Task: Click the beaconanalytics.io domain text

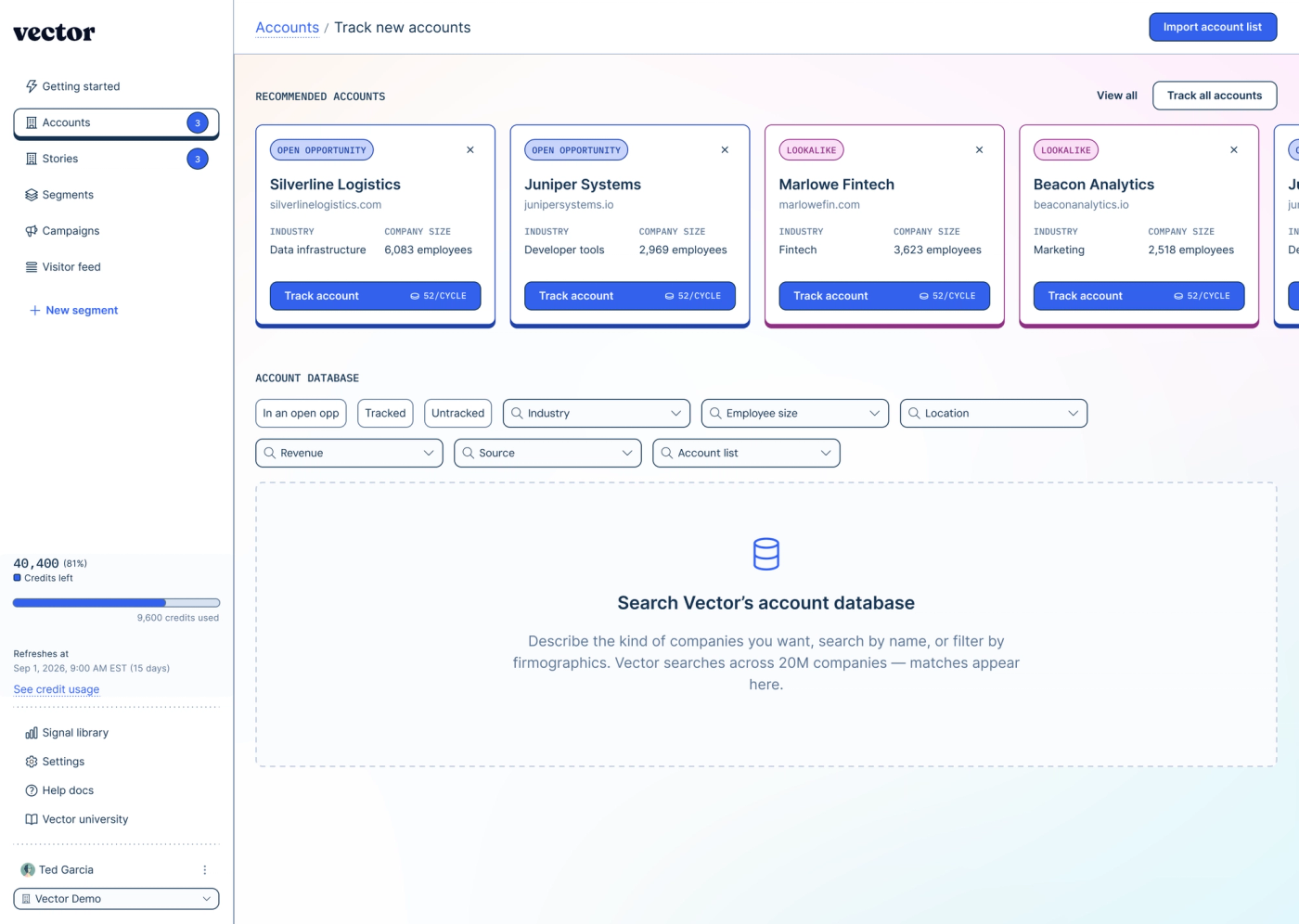Action: pos(1081,205)
